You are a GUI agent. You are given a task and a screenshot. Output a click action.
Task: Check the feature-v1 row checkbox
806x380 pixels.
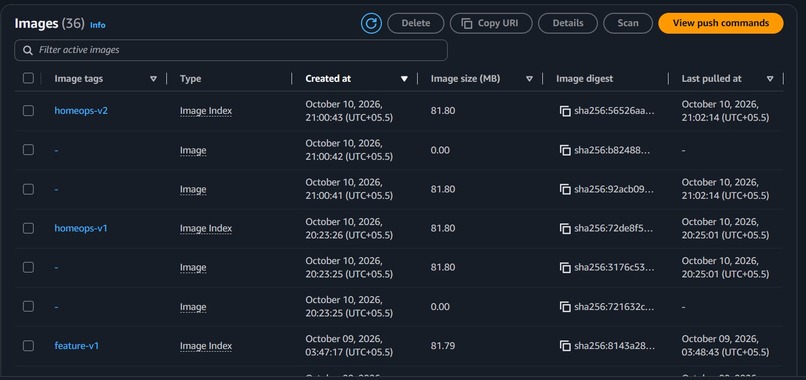click(28, 346)
